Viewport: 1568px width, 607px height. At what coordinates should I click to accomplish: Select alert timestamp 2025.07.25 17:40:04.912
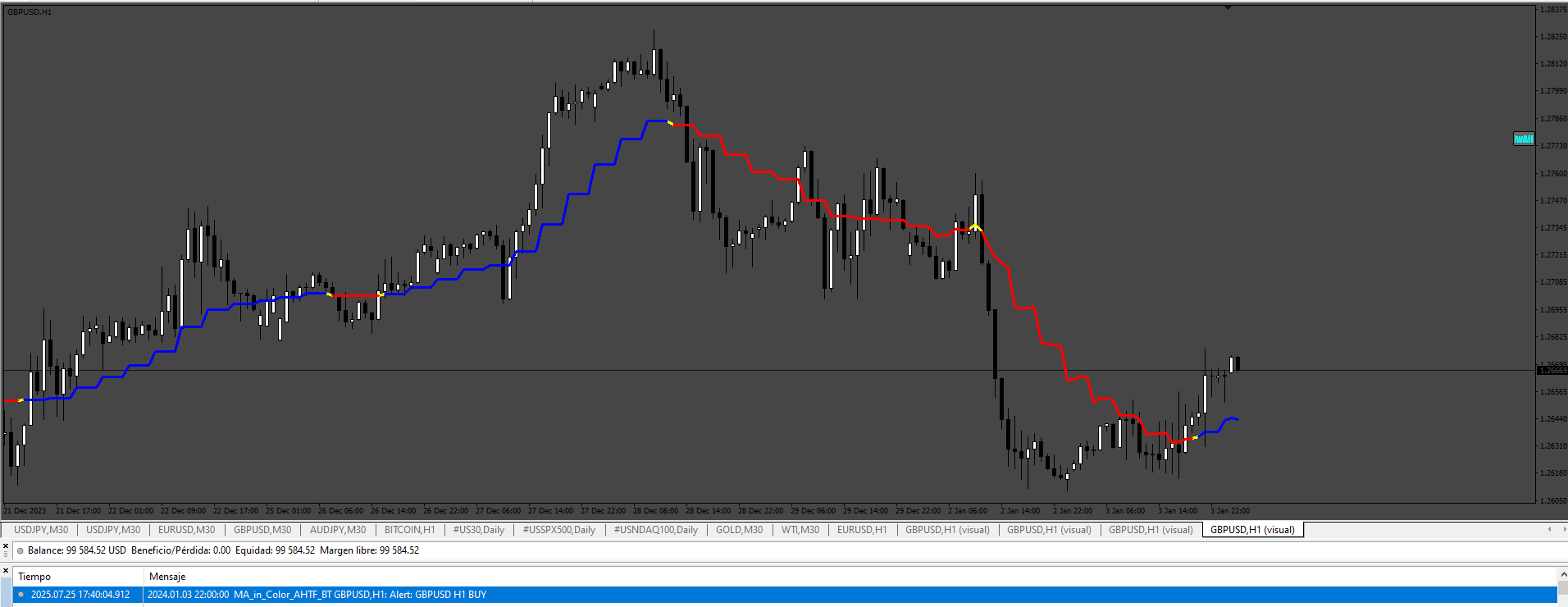click(x=80, y=595)
